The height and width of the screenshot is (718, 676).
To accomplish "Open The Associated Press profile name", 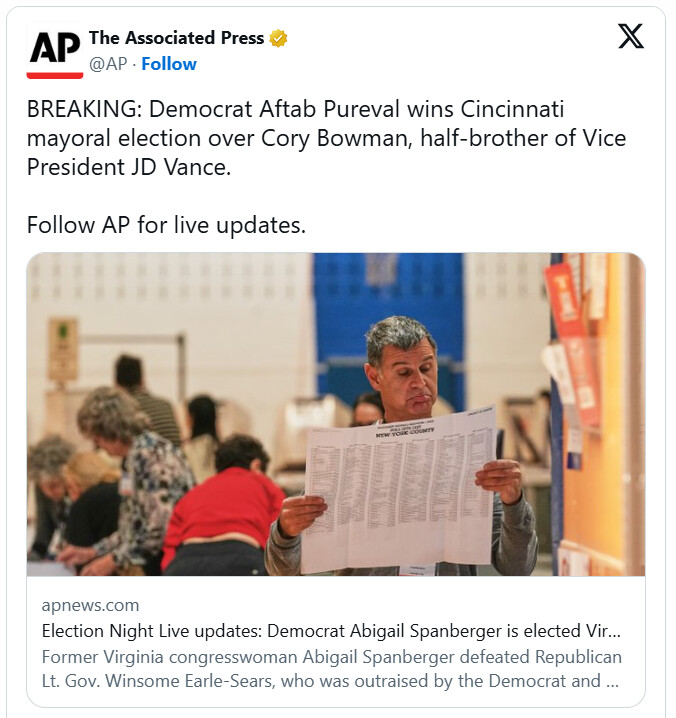I will [x=176, y=38].
